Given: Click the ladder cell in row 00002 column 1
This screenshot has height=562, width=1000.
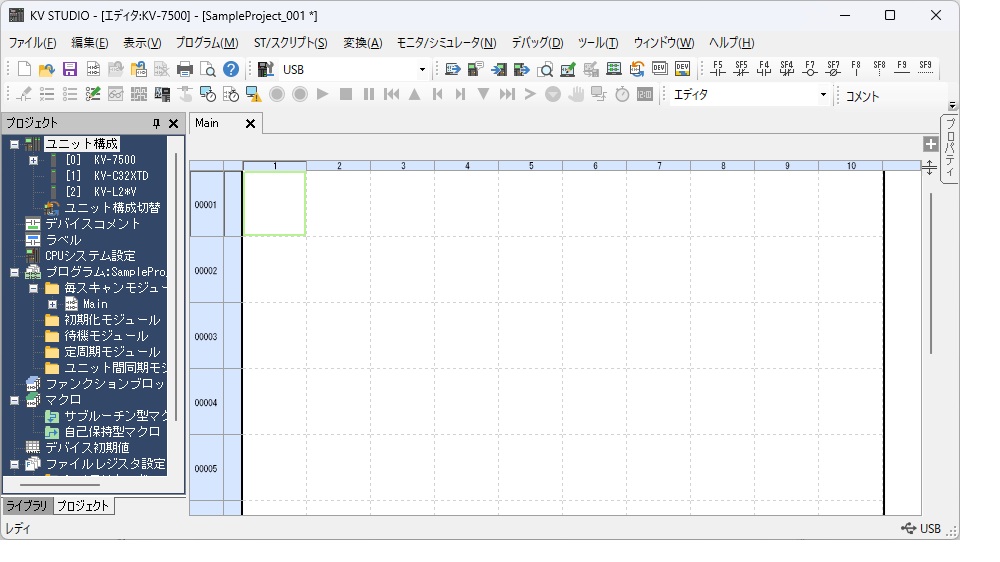Looking at the screenshot, I should pyautogui.click(x=274, y=270).
